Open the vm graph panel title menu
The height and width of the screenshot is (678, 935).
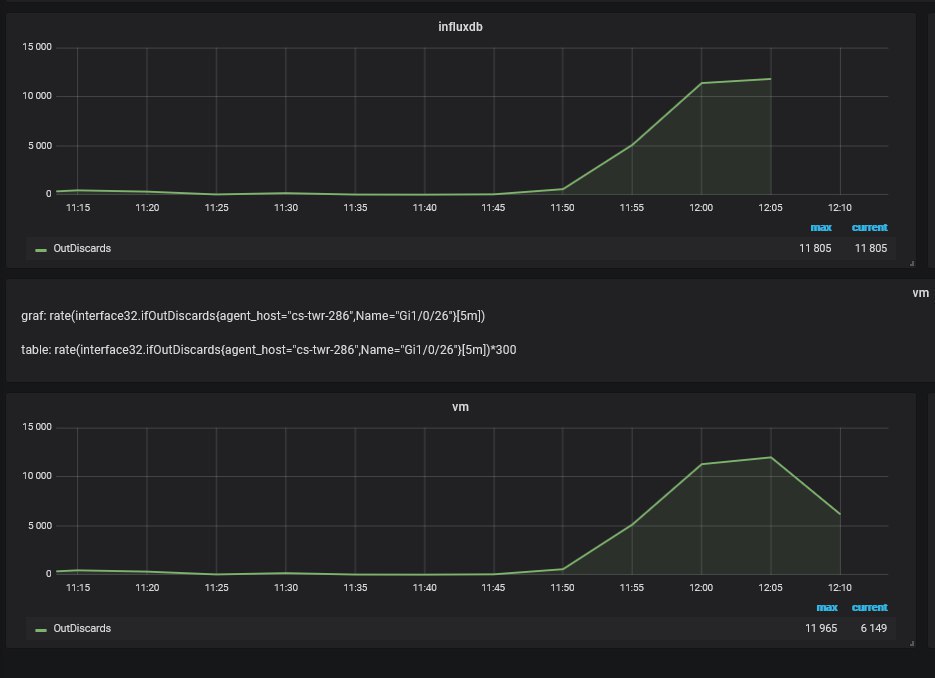[x=460, y=407]
